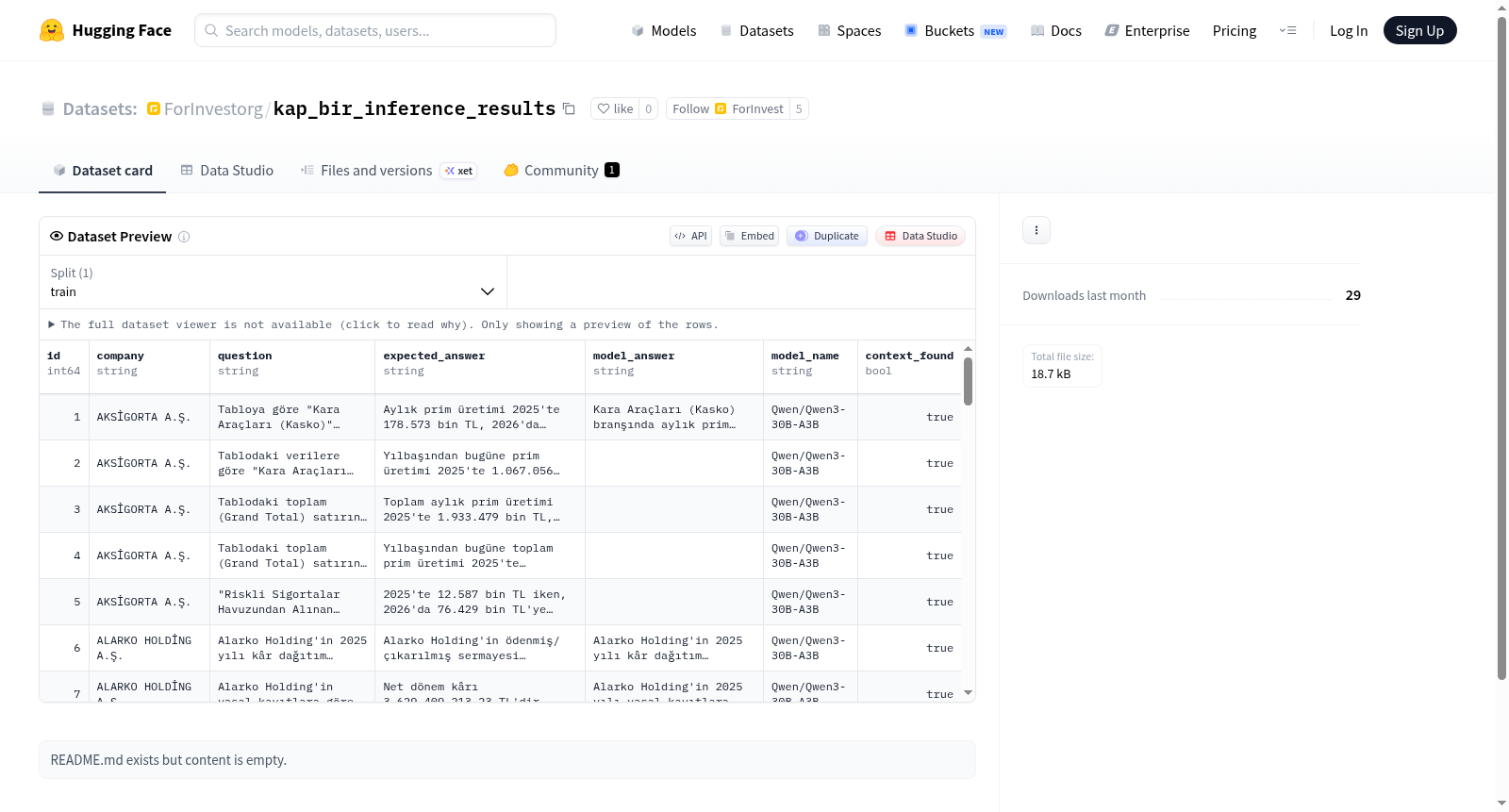
Task: Click the Total file size 18.7 kB value
Action: 1051,374
